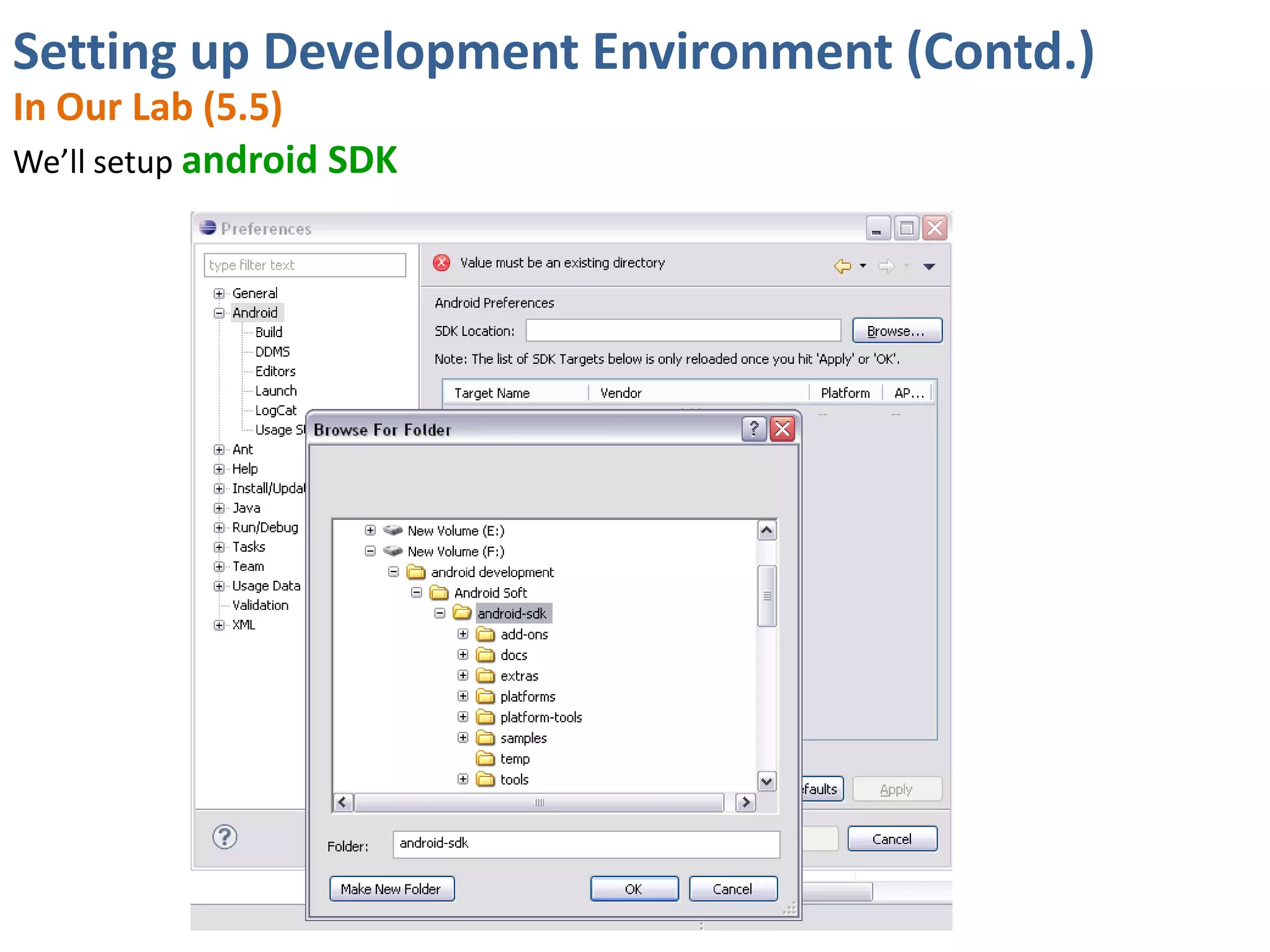Open the Preferences view menu triangle
This screenshot has height=952, width=1270.
point(929,267)
